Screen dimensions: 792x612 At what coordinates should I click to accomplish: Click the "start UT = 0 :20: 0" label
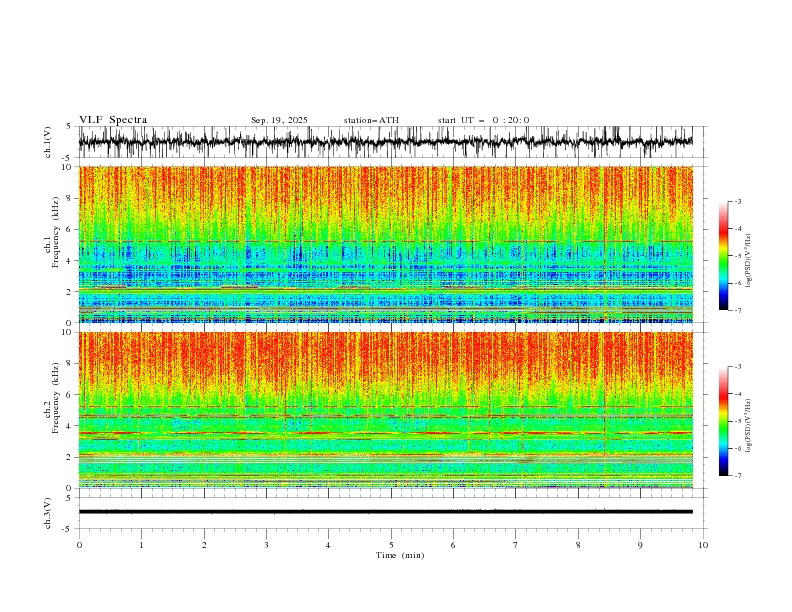483,120
